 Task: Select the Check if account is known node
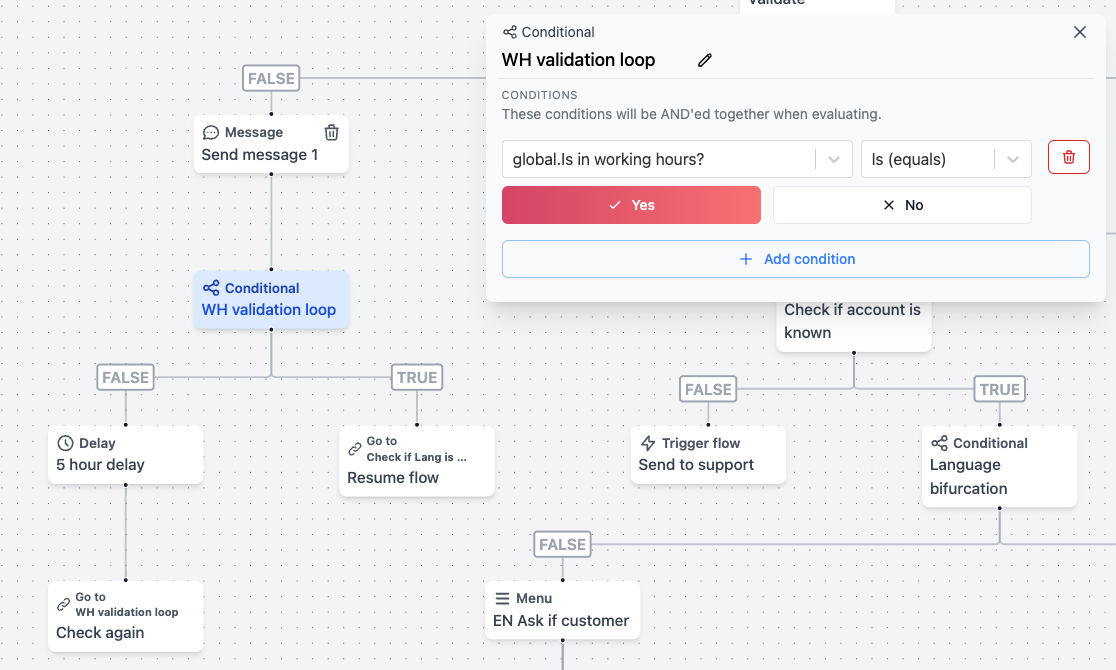853,320
